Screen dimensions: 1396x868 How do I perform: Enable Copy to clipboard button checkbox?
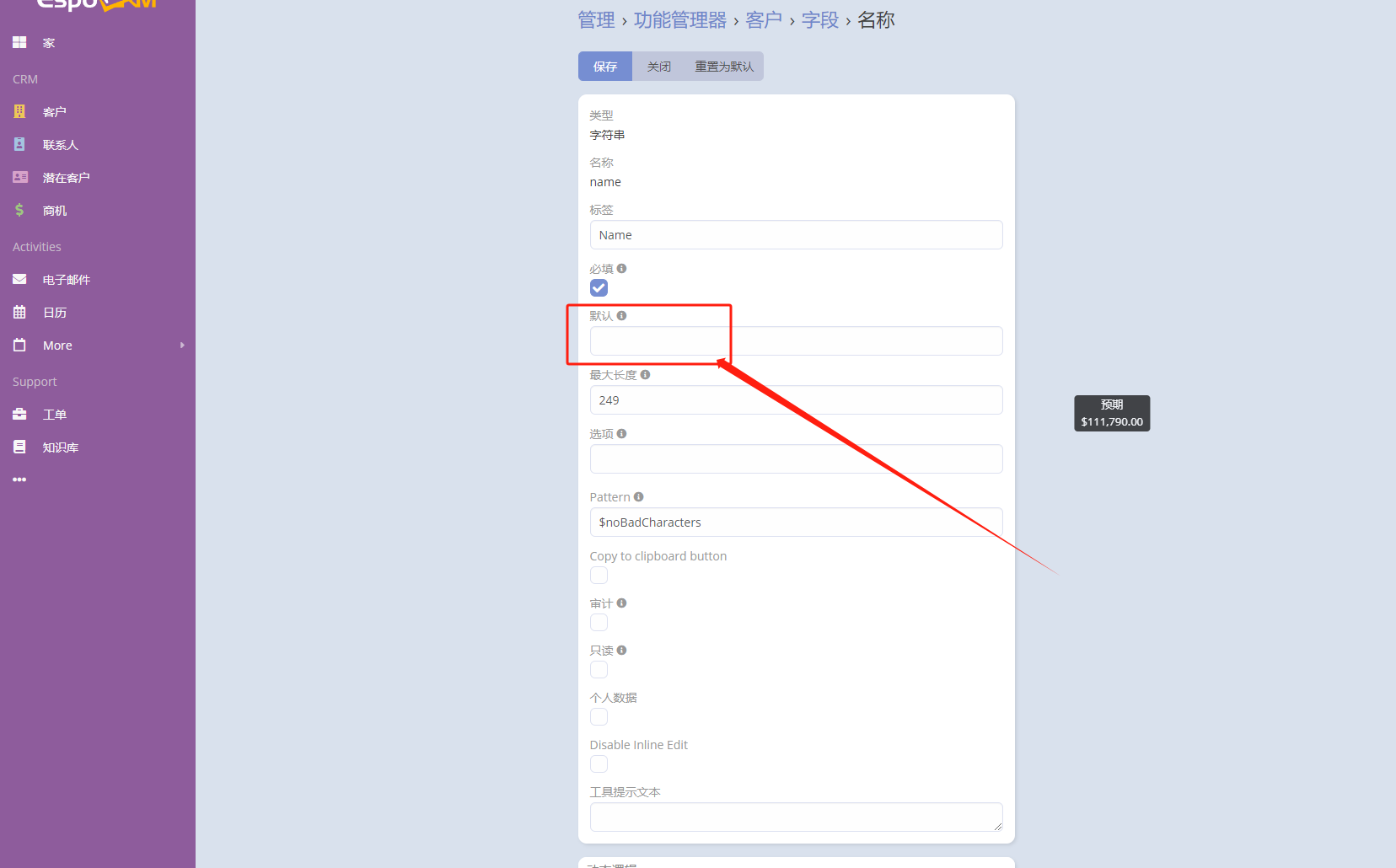tap(599, 575)
